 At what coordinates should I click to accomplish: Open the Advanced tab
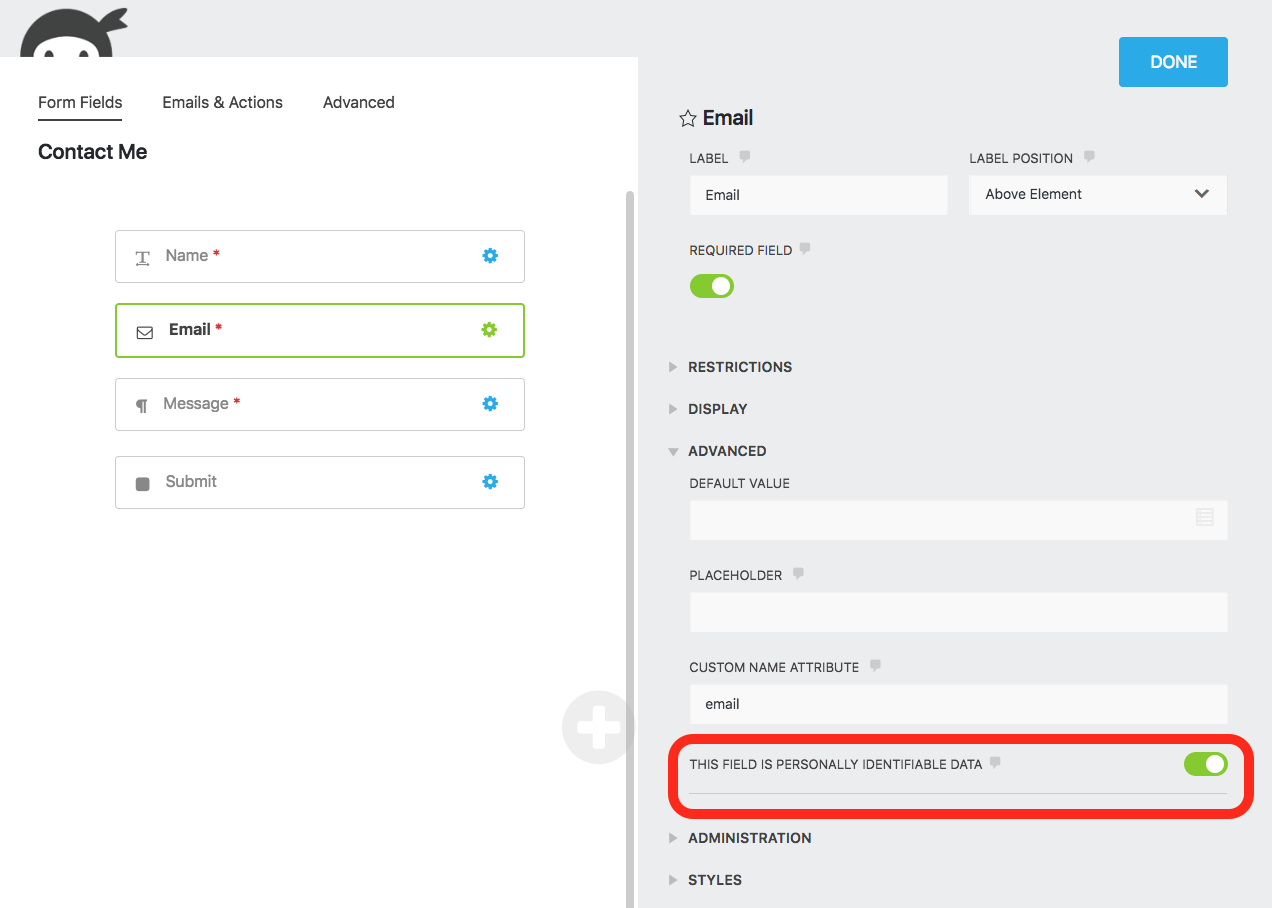(x=358, y=102)
